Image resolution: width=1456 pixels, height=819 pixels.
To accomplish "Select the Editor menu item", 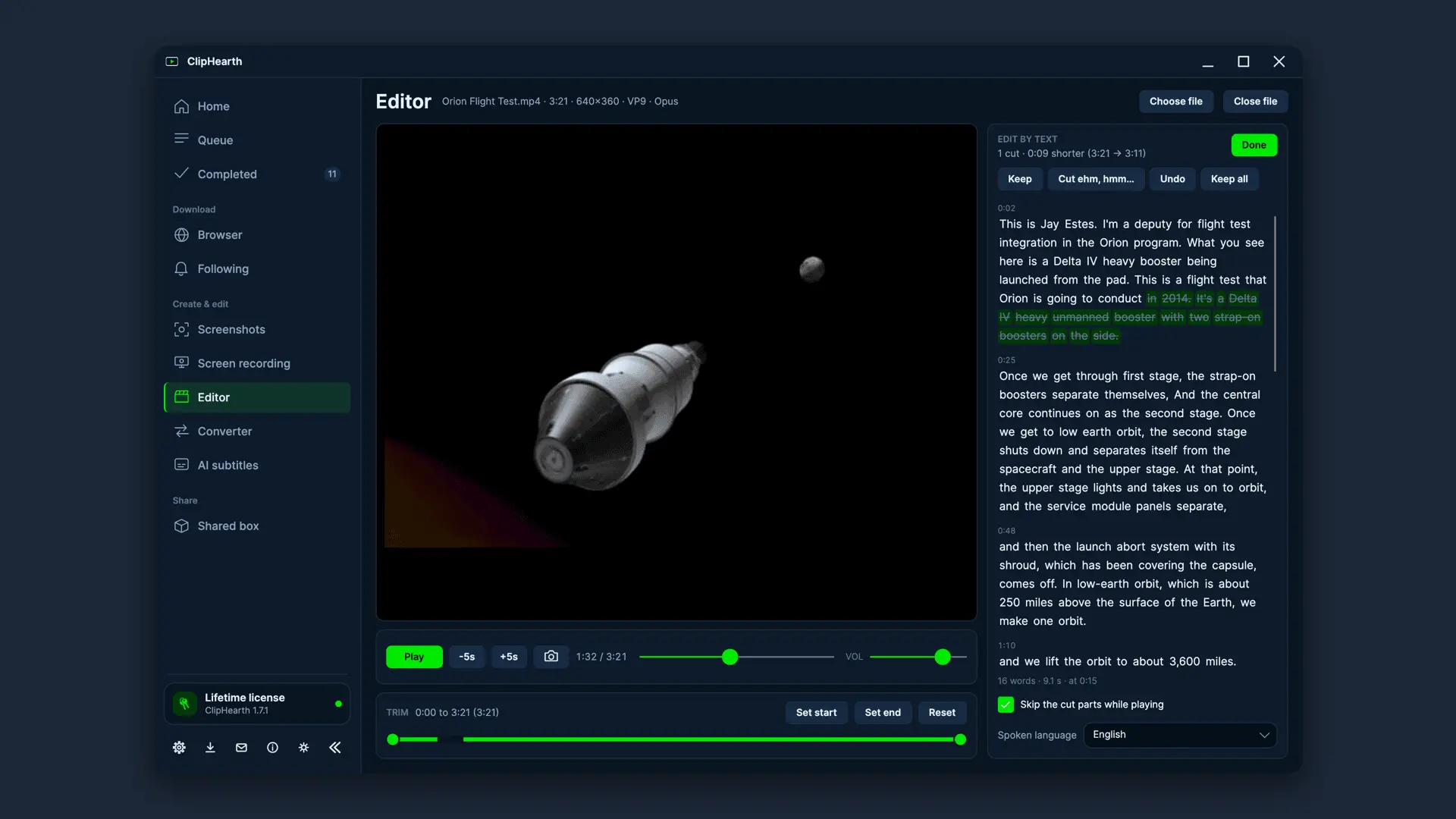I will pyautogui.click(x=257, y=397).
